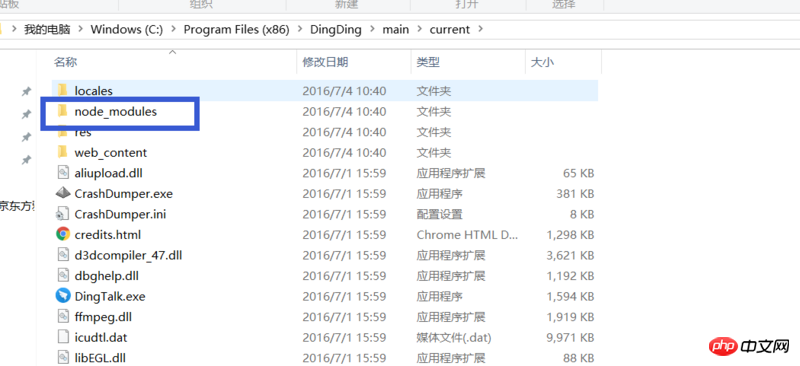The height and width of the screenshot is (366, 800).
Task: Go to DingDing in the breadcrumb
Action: (336, 30)
